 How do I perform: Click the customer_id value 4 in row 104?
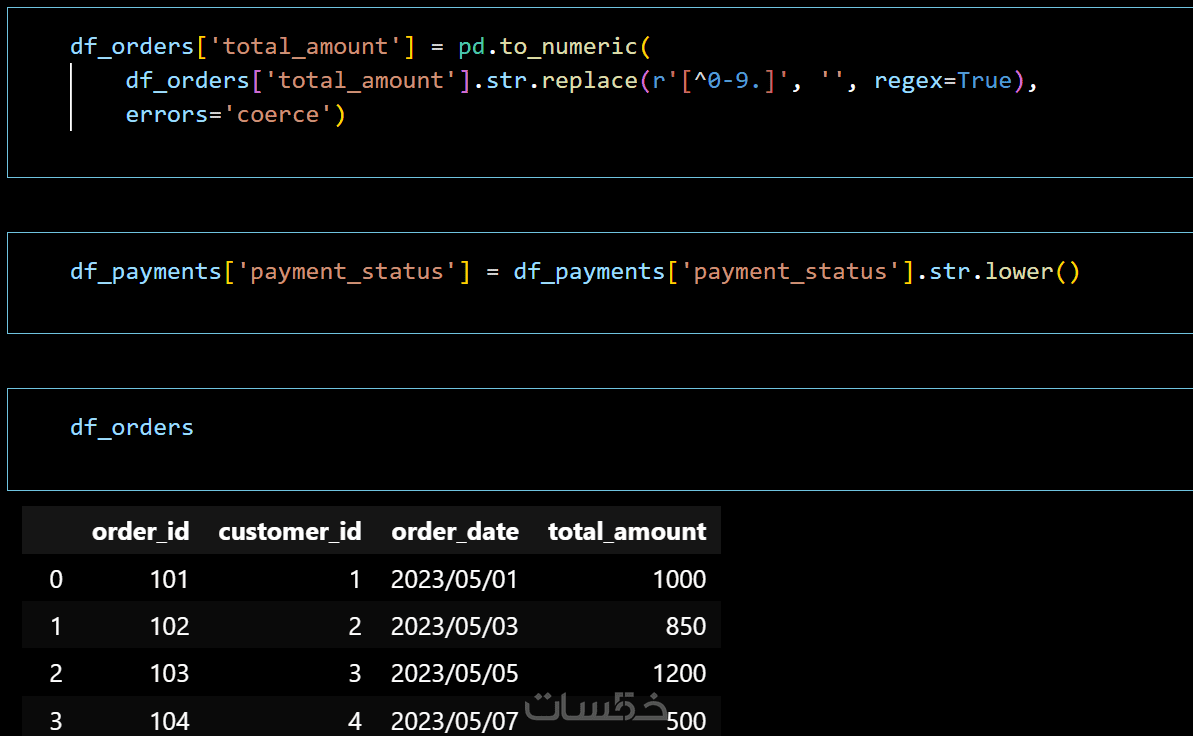(355, 721)
